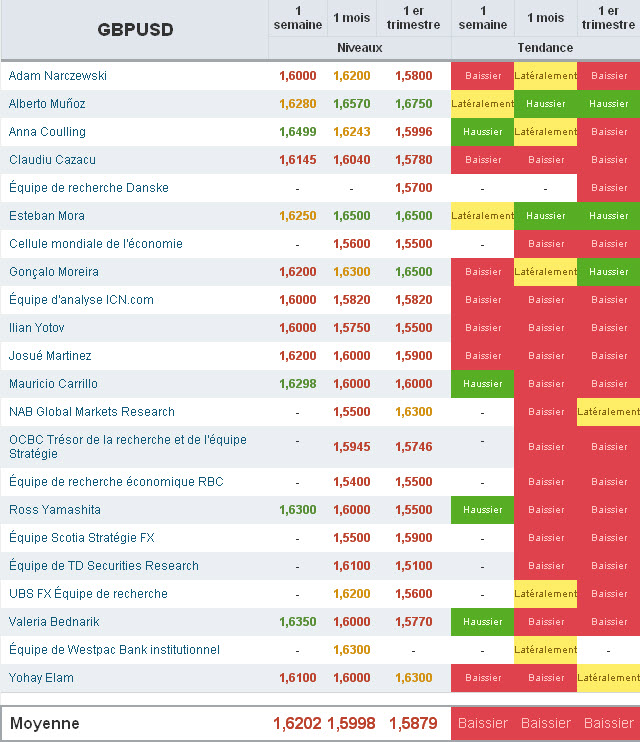The image size is (640, 742).
Task: Click Esteban Mora's 1,6250 weekly level
Action: coord(298,216)
